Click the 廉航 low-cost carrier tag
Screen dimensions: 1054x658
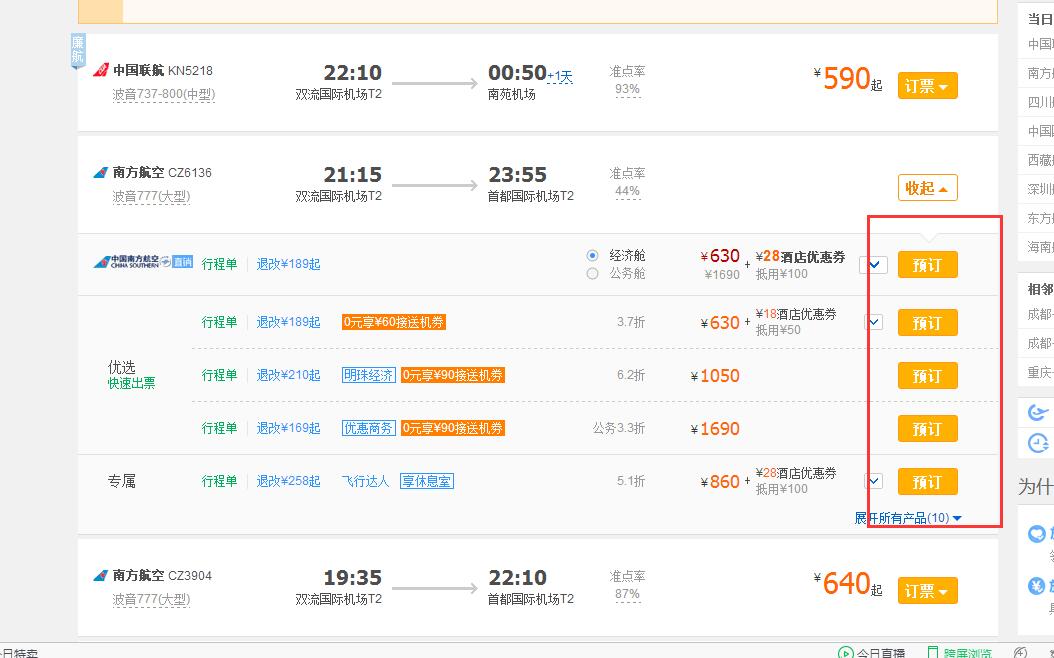click(78, 50)
